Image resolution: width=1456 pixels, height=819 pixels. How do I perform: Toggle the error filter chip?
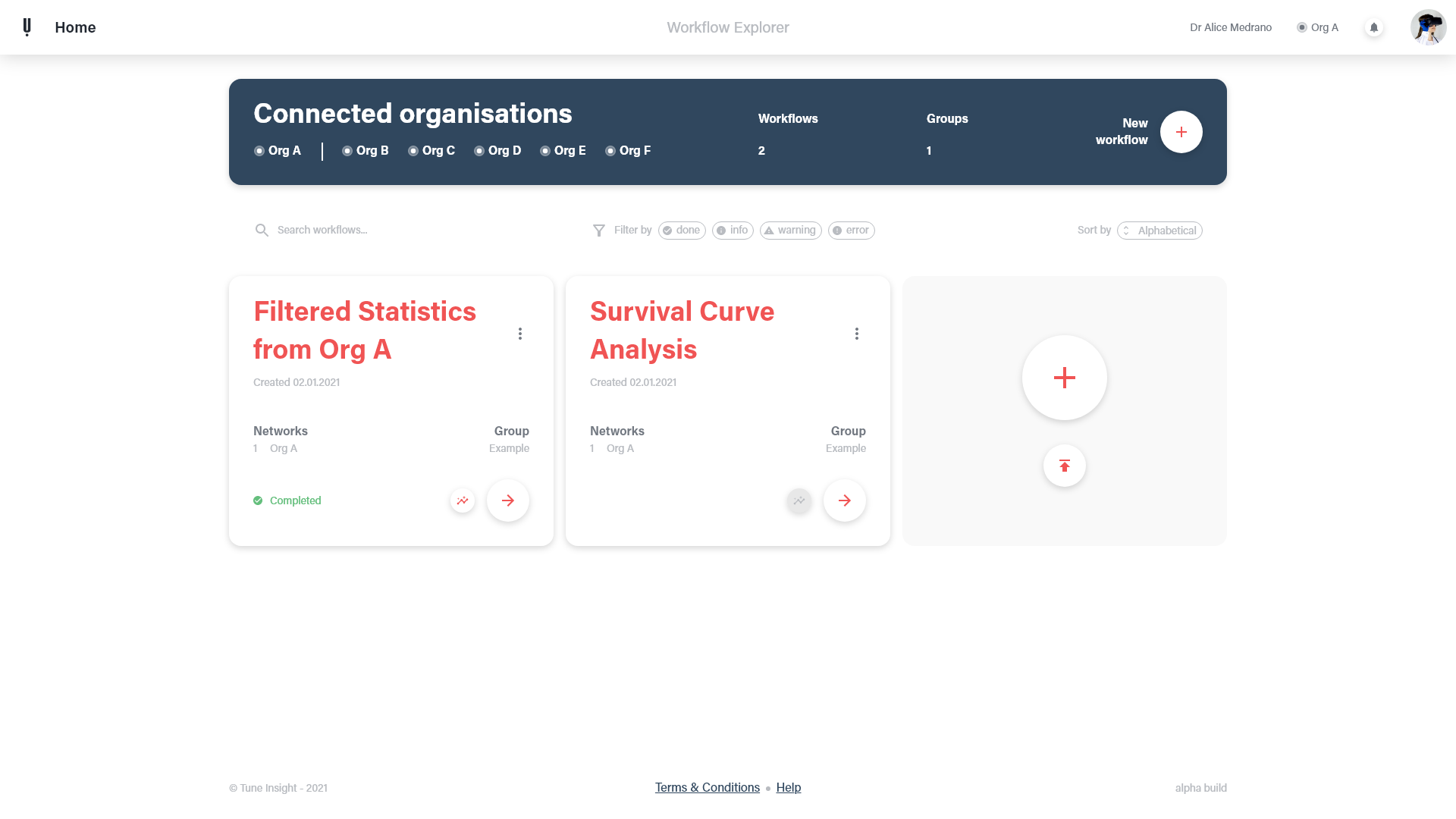(851, 231)
